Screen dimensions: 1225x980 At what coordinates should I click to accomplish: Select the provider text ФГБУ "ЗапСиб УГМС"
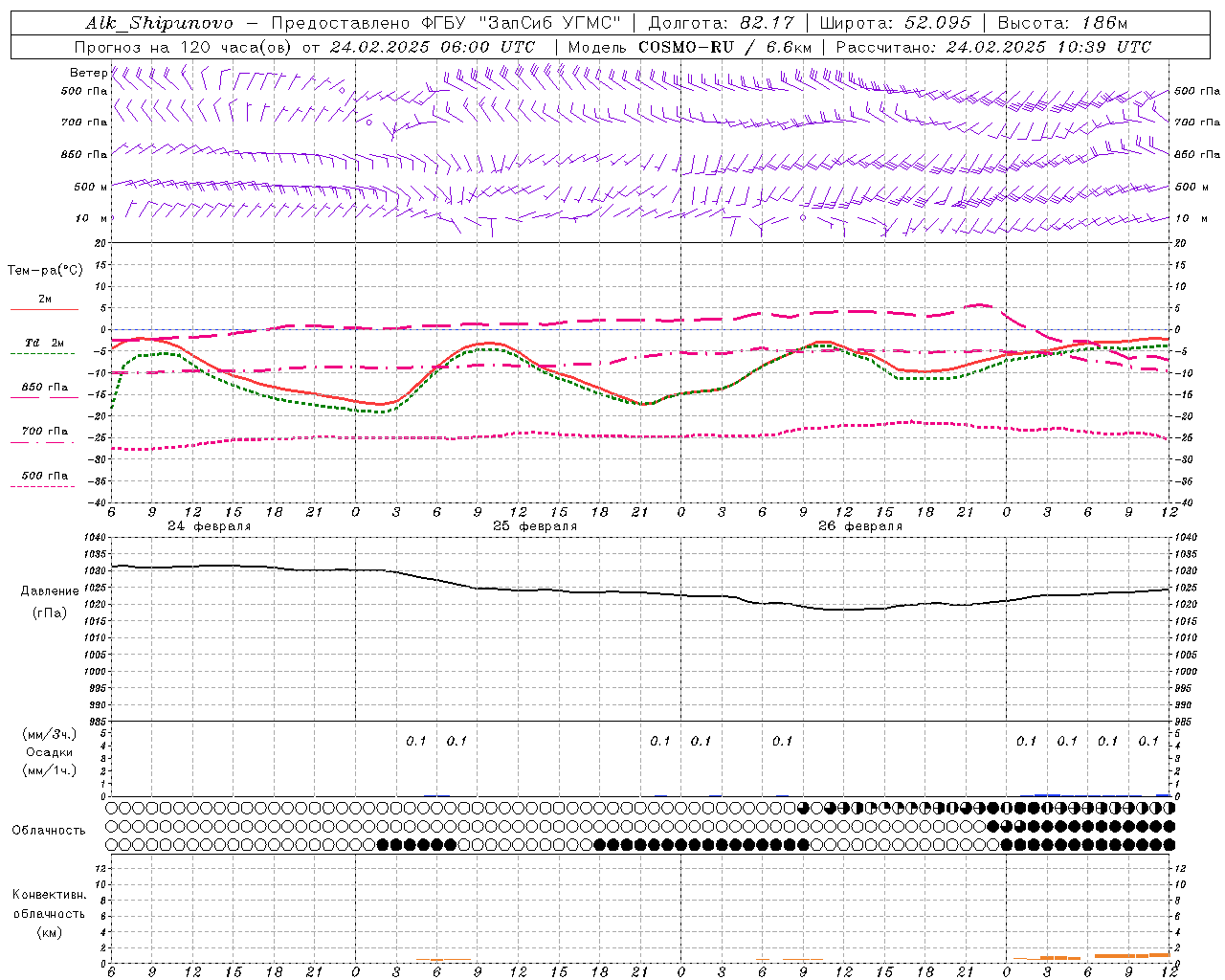pyautogui.click(x=522, y=23)
